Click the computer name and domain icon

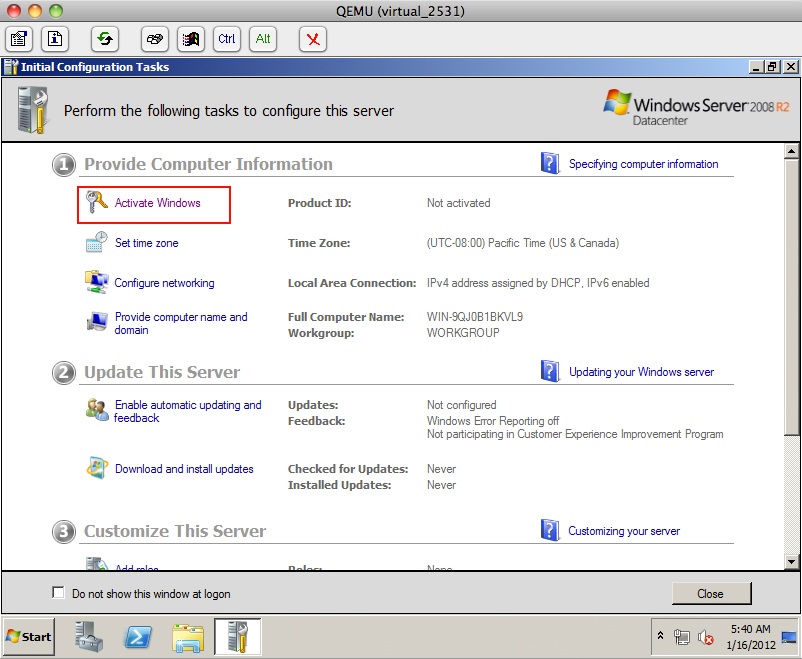97,321
